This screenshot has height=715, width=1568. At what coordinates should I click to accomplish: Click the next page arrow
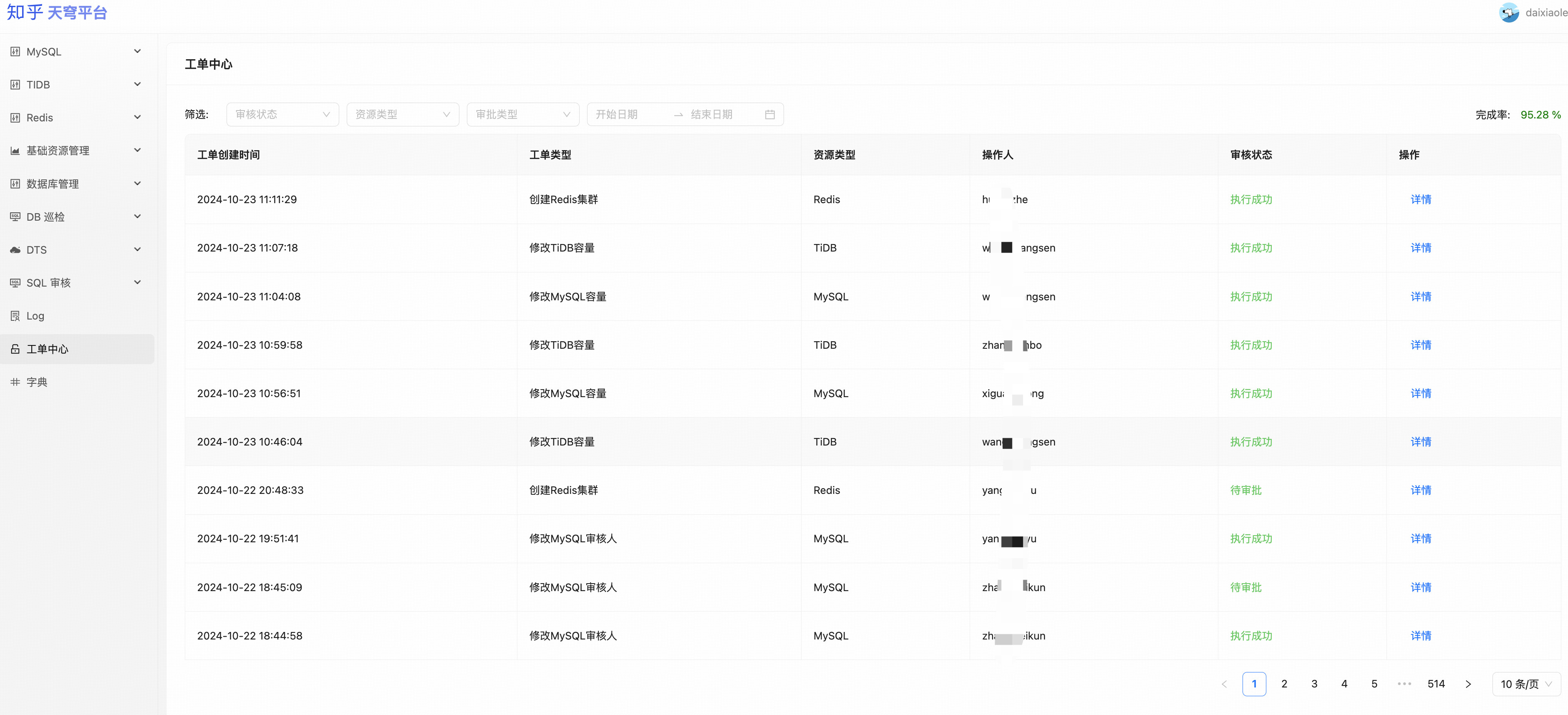(x=1468, y=684)
